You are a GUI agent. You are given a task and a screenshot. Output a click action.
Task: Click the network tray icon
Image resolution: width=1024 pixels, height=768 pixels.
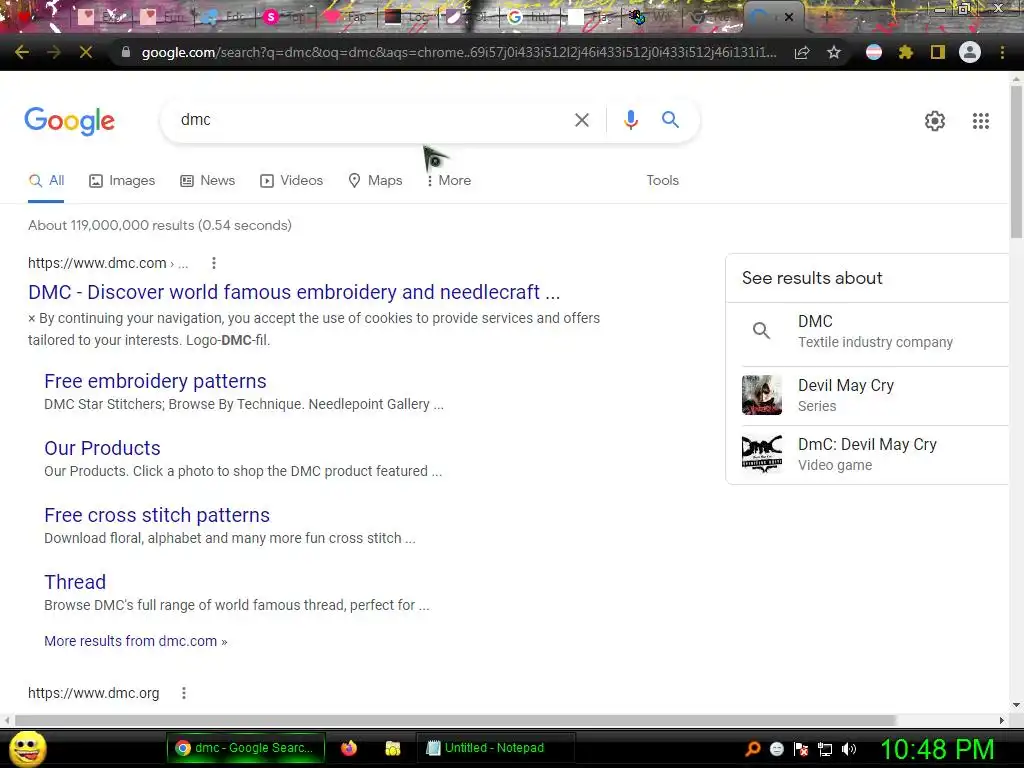pos(825,749)
